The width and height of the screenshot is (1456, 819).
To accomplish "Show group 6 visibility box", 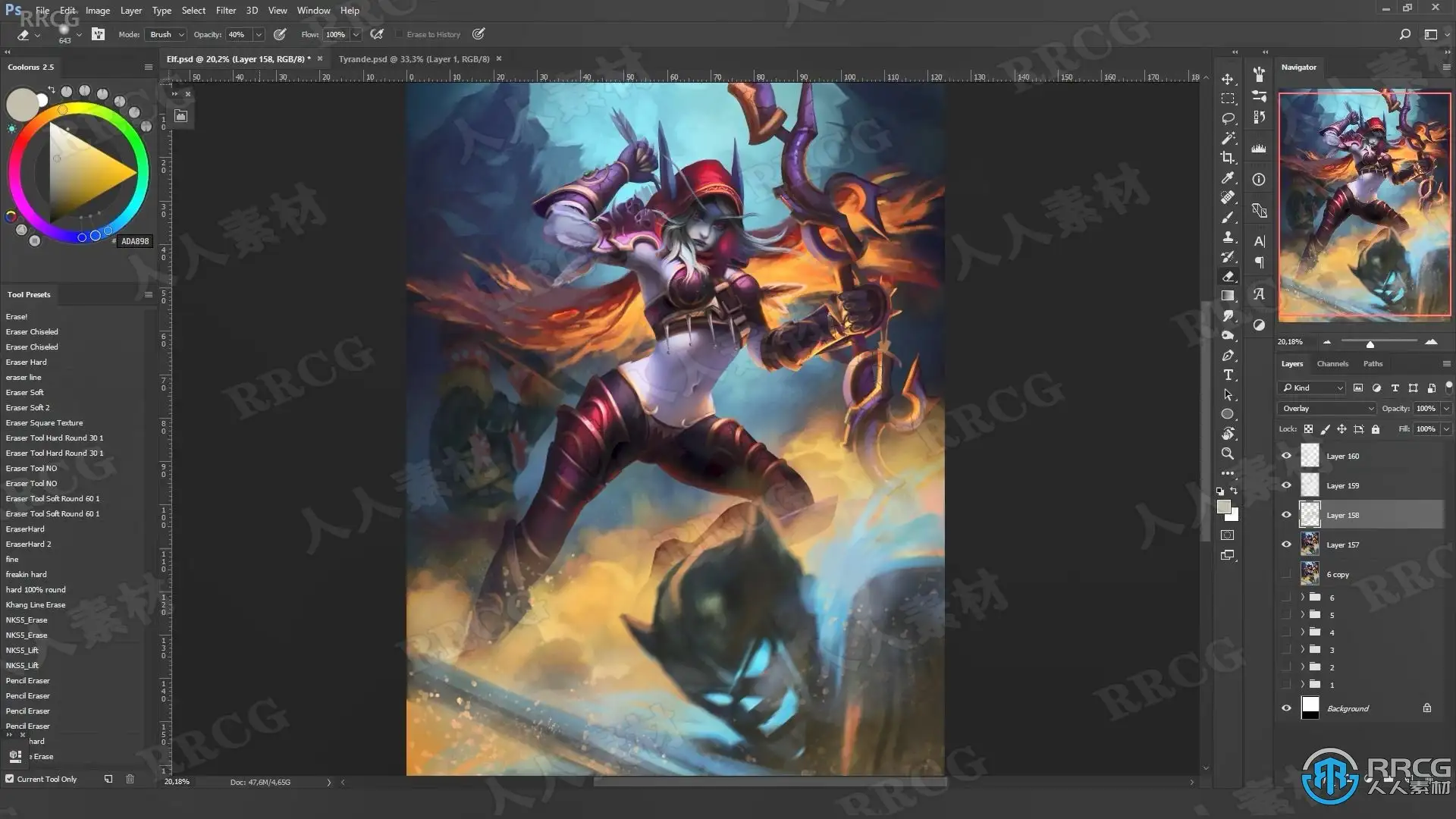I will click(1286, 598).
